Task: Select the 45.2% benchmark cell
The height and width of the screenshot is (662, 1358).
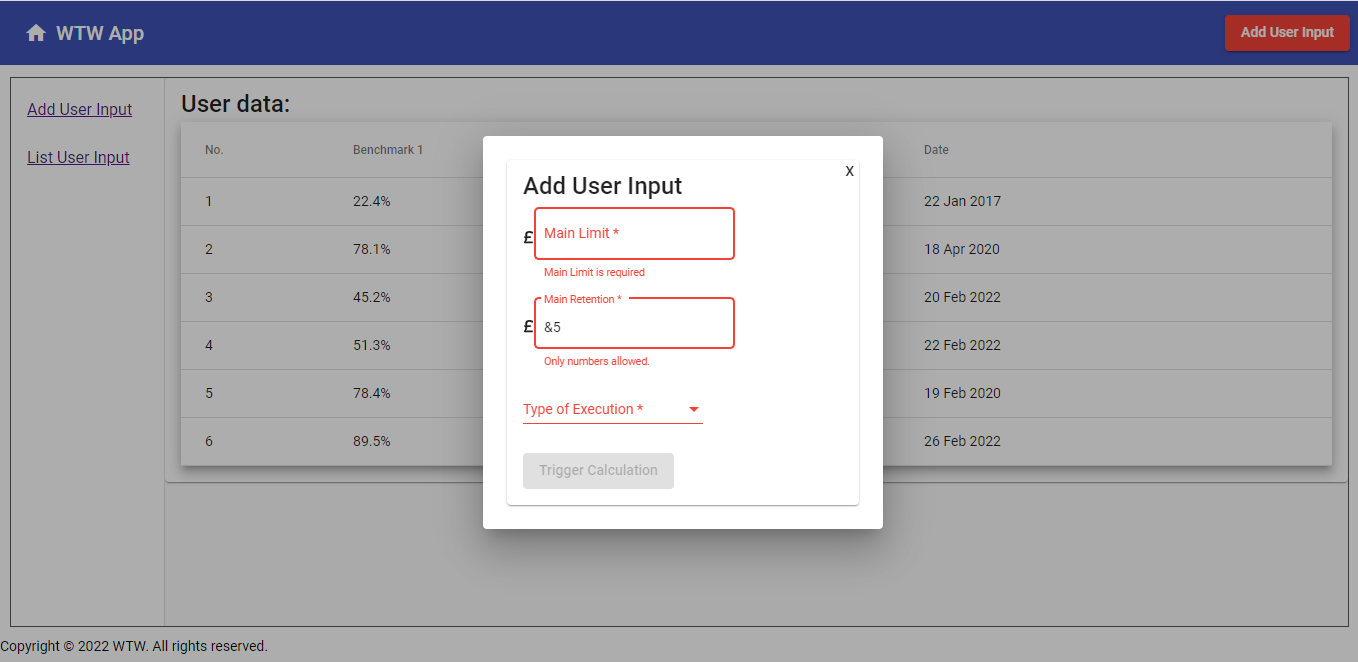Action: (x=372, y=297)
